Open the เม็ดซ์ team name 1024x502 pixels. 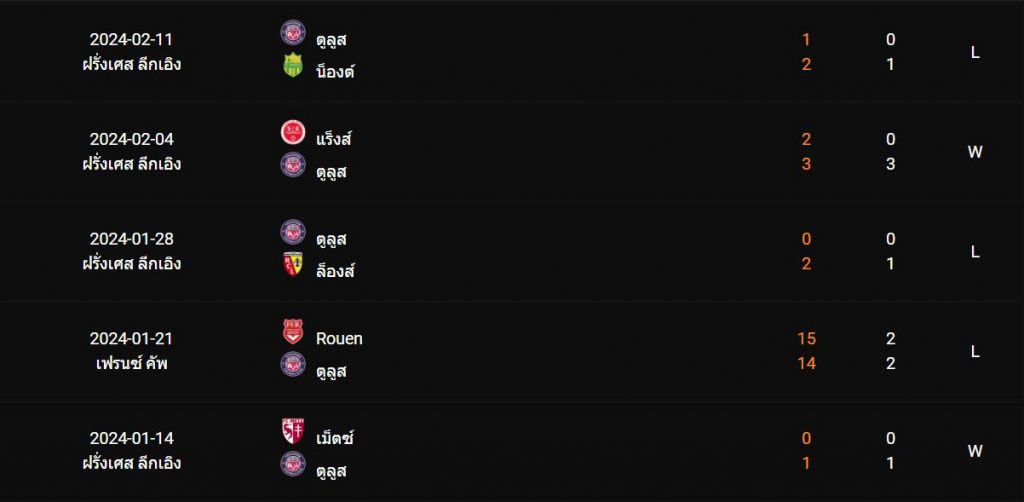pos(334,438)
